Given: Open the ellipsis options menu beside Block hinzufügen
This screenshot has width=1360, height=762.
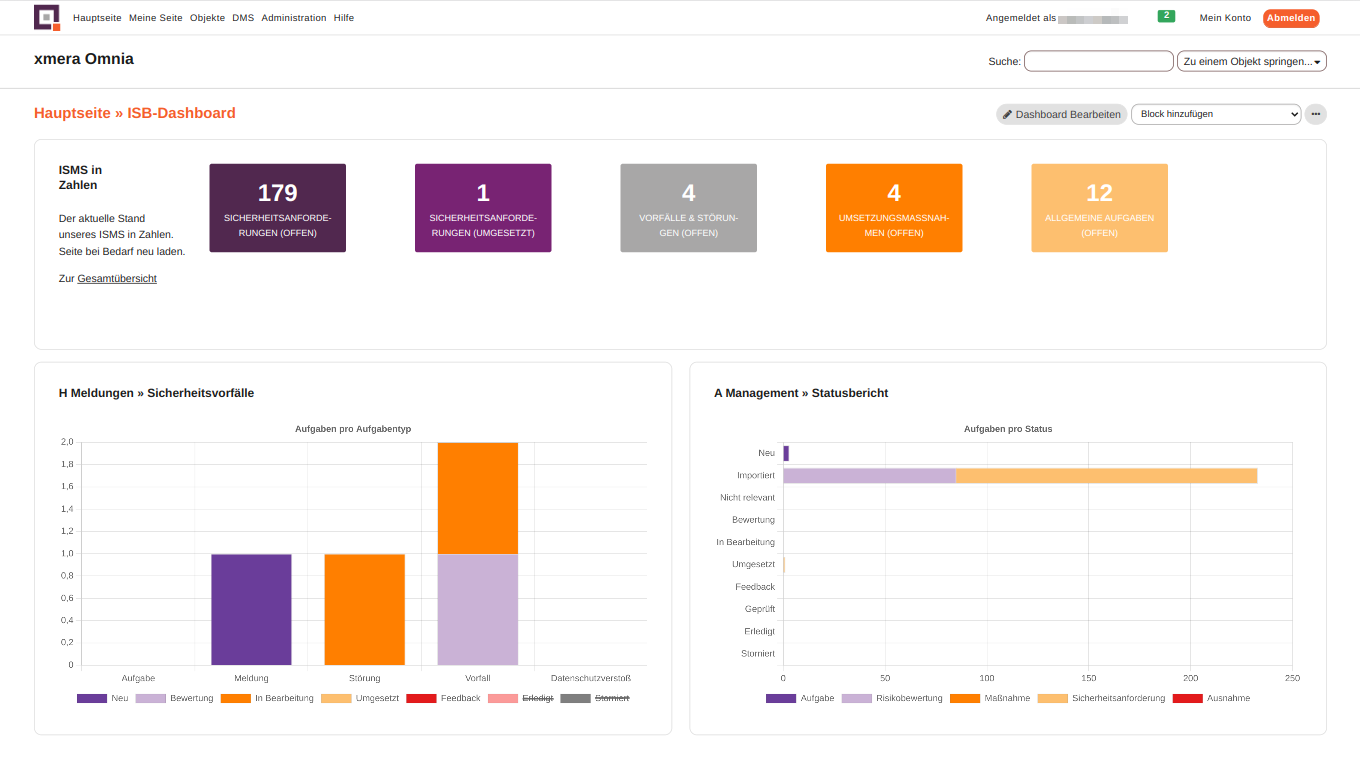Looking at the screenshot, I should tap(1316, 114).
